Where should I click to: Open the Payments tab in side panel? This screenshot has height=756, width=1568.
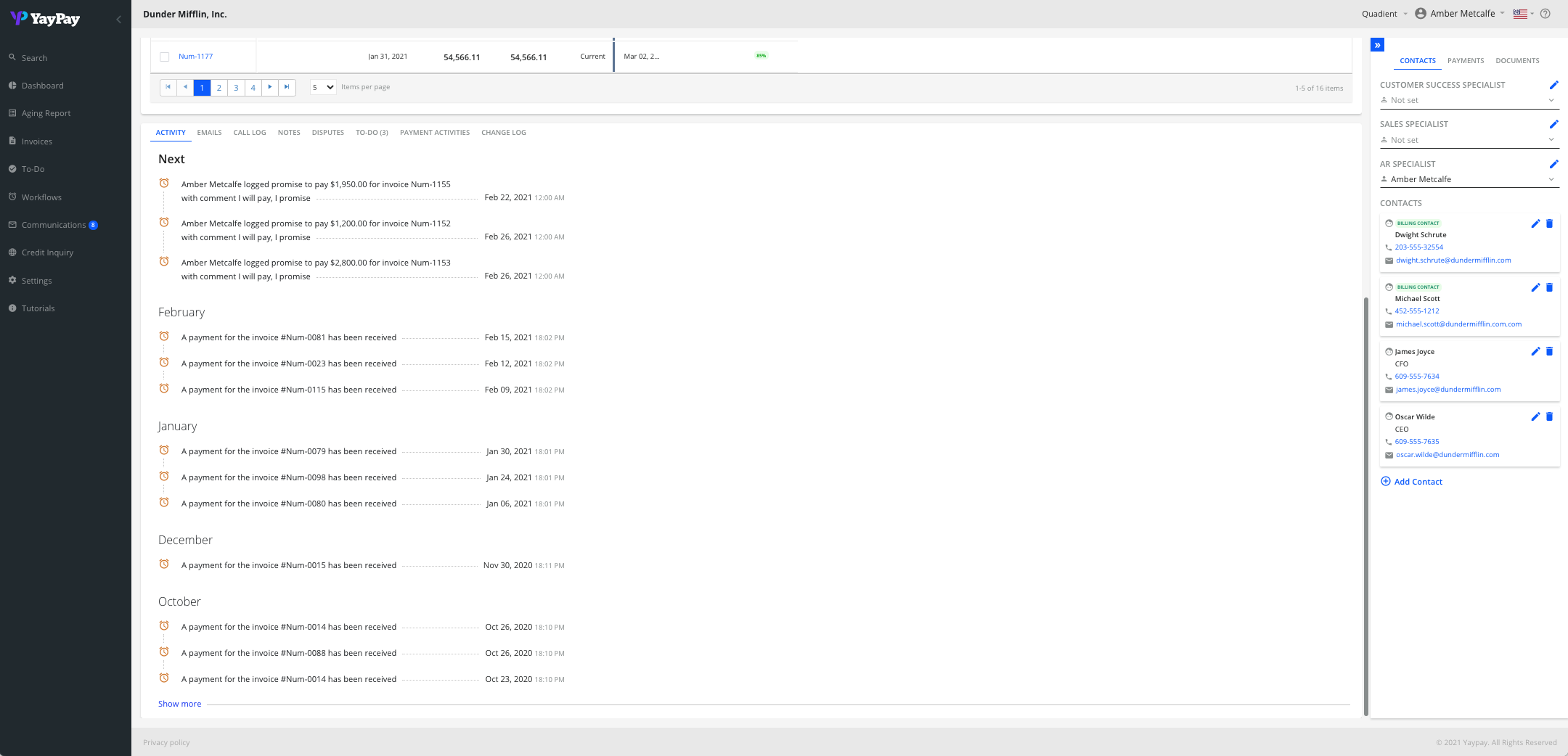pos(1465,61)
